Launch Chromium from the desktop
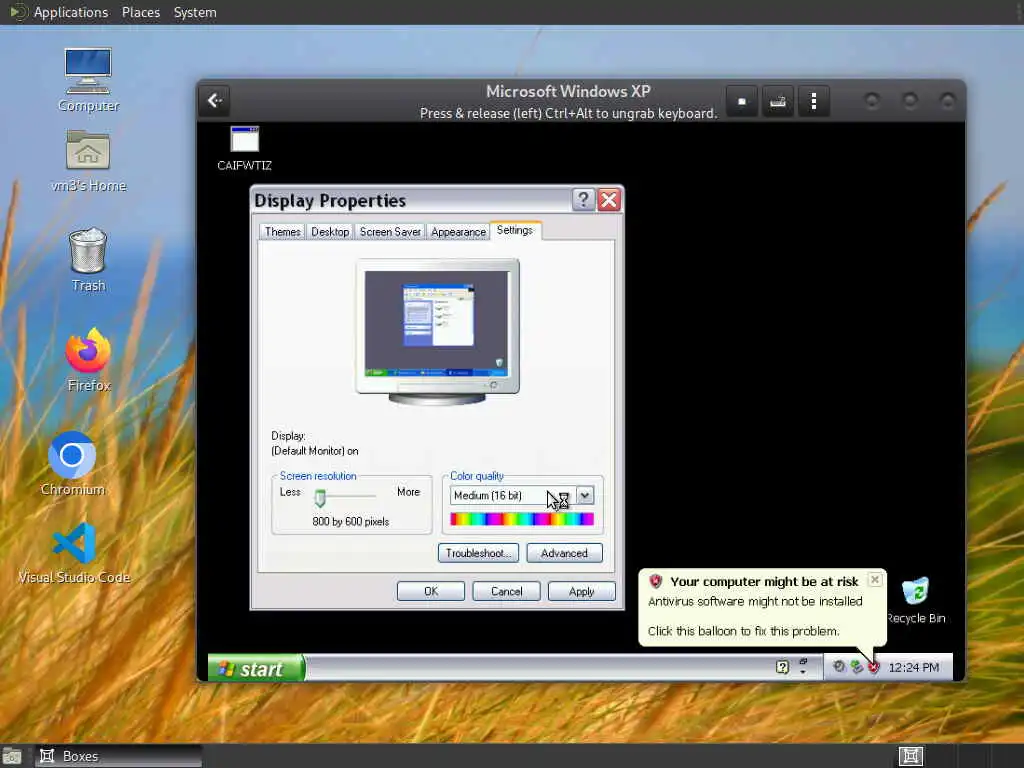The height and width of the screenshot is (768, 1024). point(72,464)
